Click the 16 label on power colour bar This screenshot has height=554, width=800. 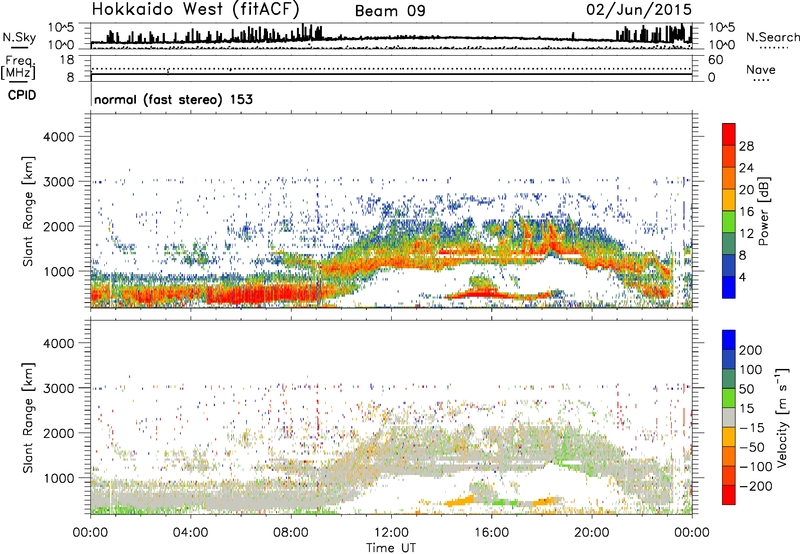pos(746,212)
